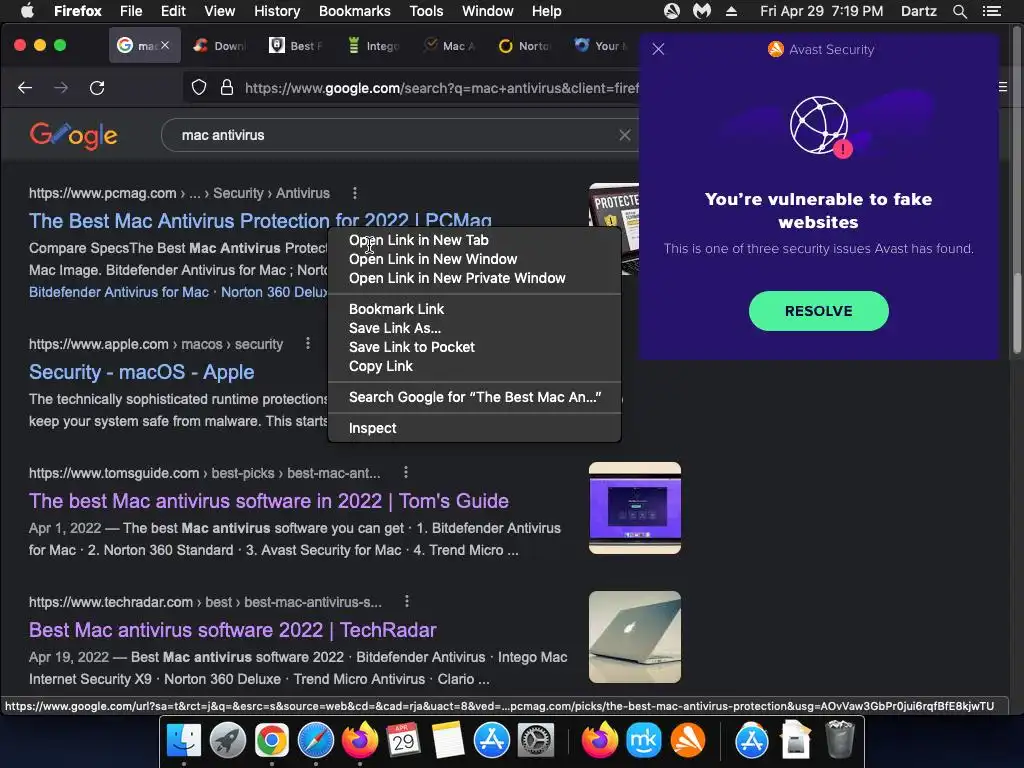Open options for pcmag.com result
The height and width of the screenshot is (768, 1024).
click(x=355, y=193)
